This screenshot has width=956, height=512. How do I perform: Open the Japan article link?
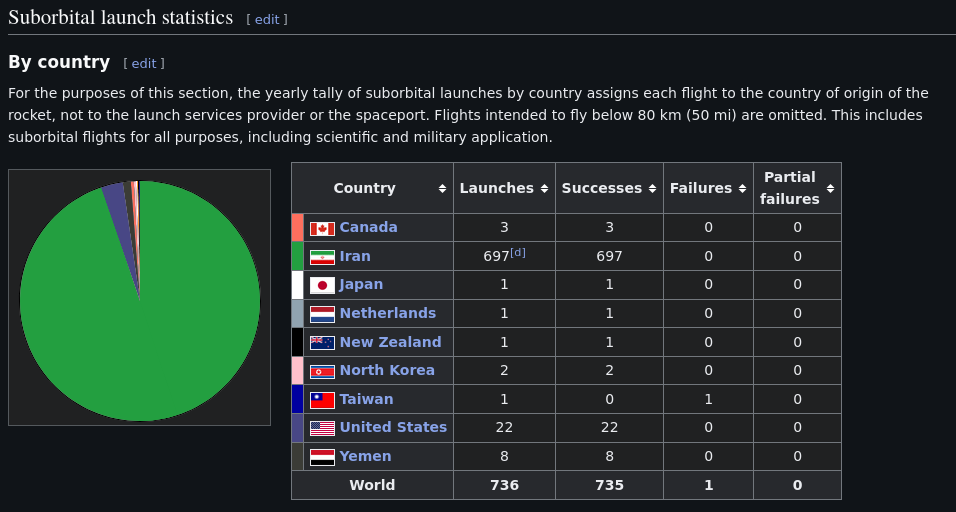[361, 285]
